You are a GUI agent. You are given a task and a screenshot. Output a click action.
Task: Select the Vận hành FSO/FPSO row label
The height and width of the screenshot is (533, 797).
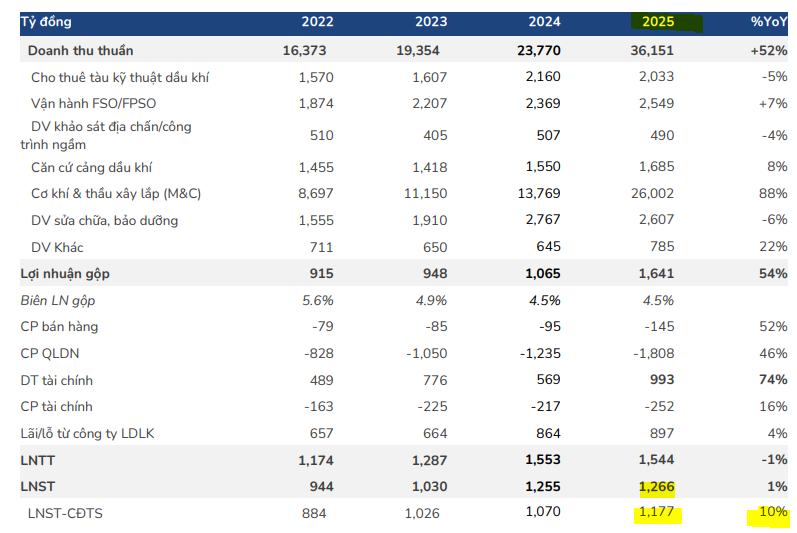[x=93, y=102]
